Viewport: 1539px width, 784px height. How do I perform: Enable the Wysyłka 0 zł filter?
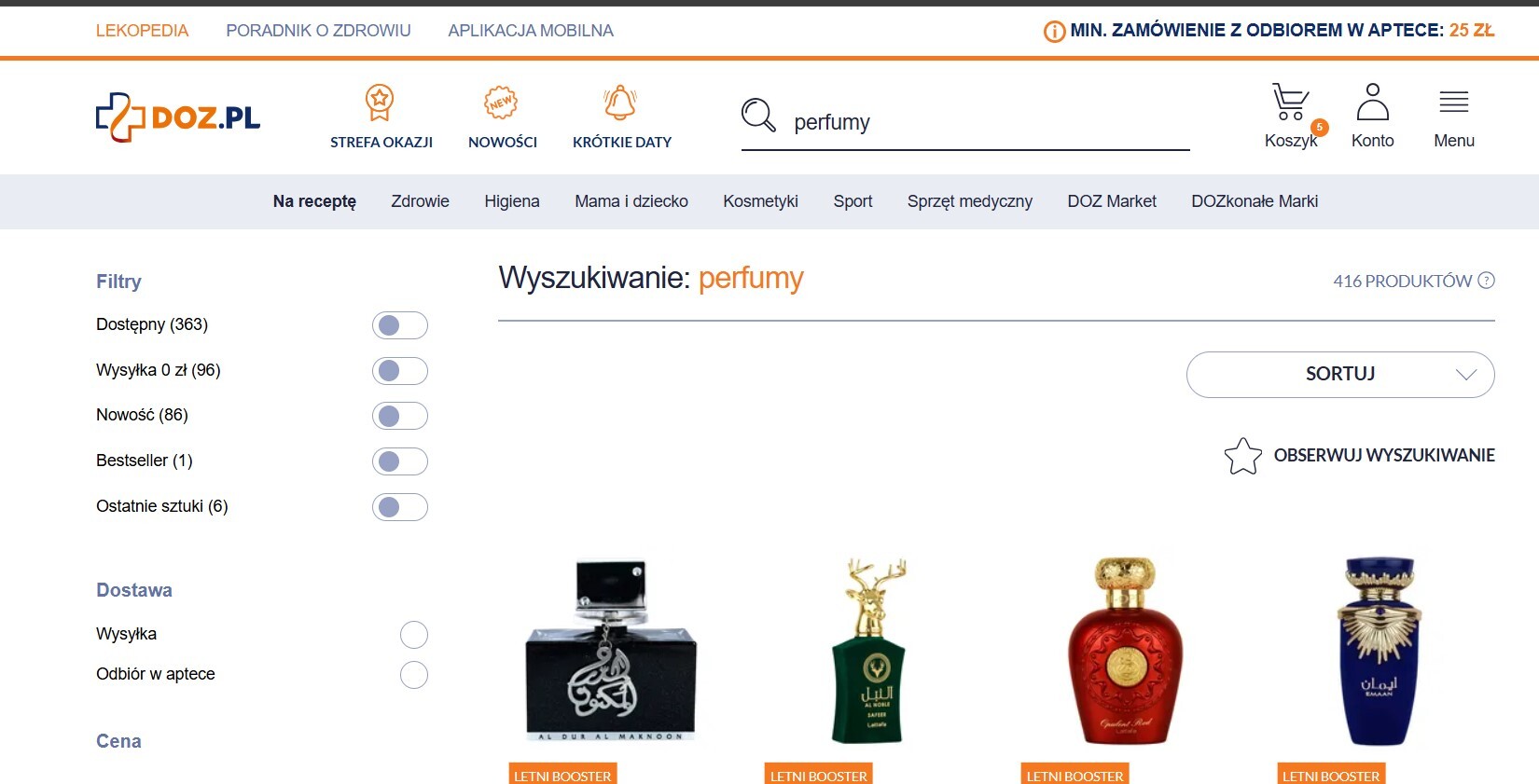[x=400, y=371]
